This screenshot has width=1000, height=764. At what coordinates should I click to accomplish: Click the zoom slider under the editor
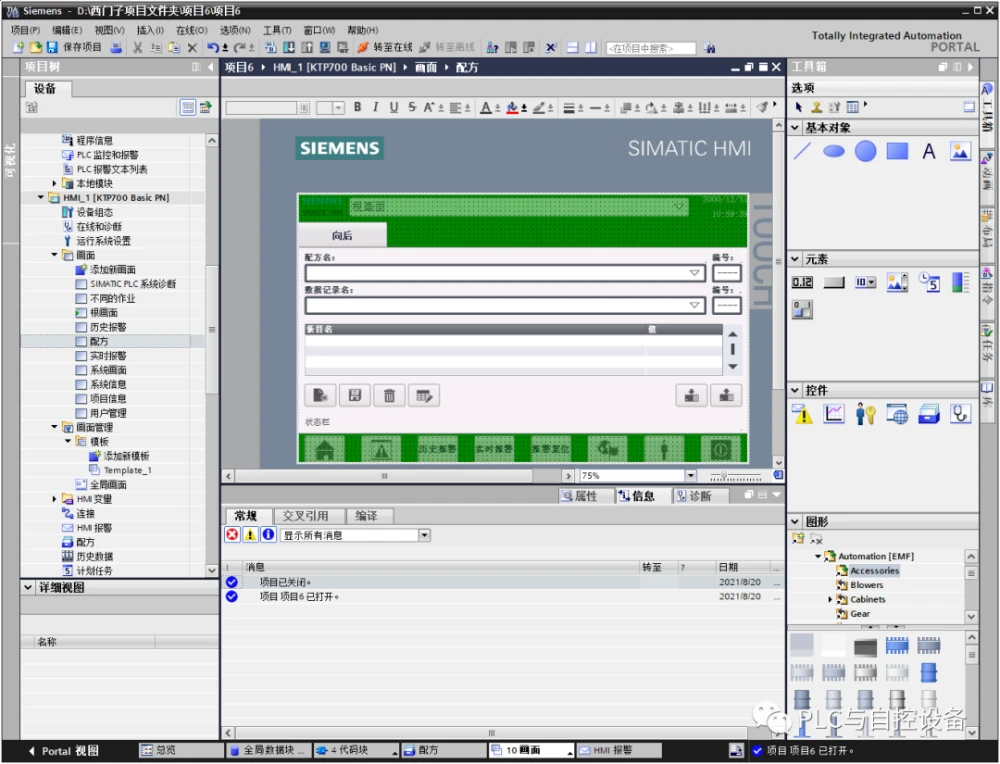tap(735, 476)
